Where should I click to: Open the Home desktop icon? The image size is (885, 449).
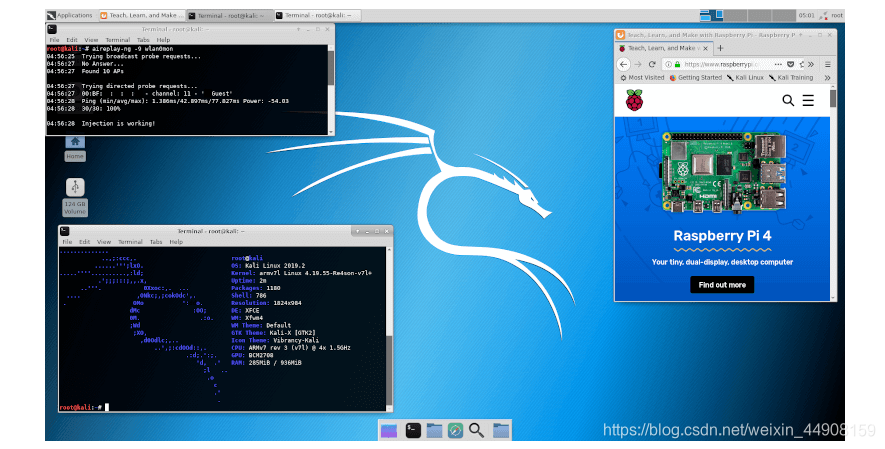75,148
